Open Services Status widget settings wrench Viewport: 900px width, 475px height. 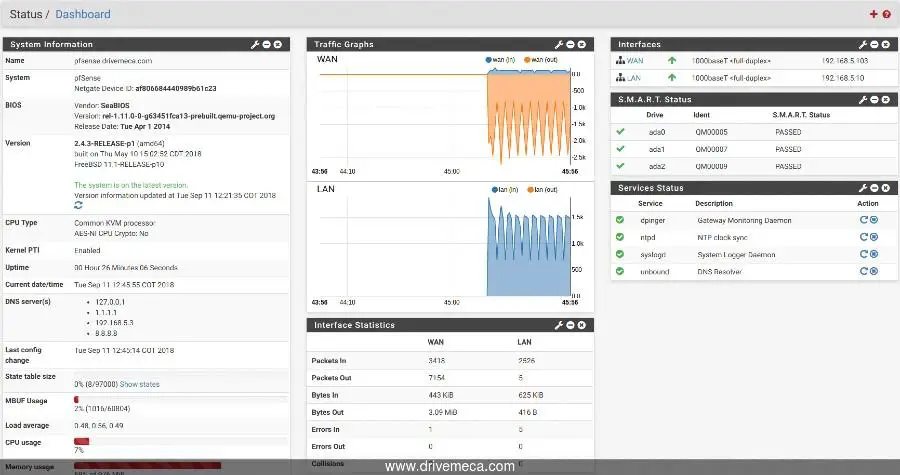(x=863, y=188)
